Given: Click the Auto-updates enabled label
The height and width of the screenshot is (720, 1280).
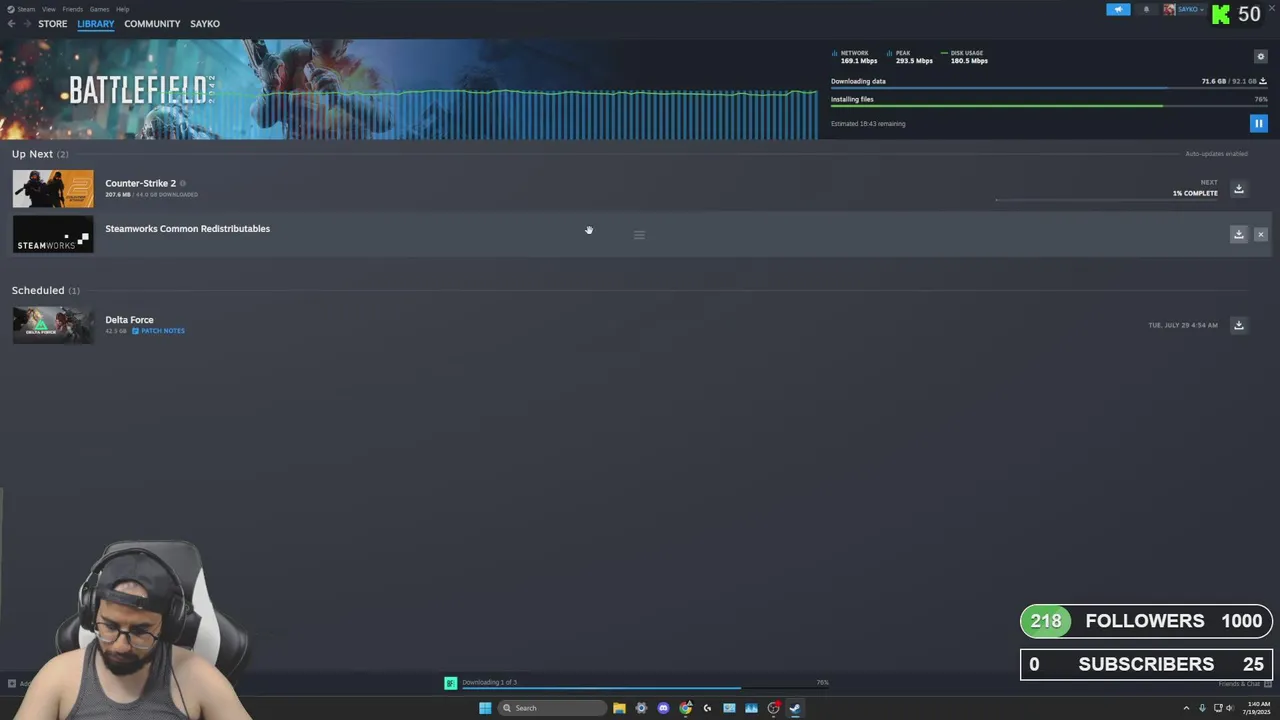Looking at the screenshot, I should pos(1216,154).
